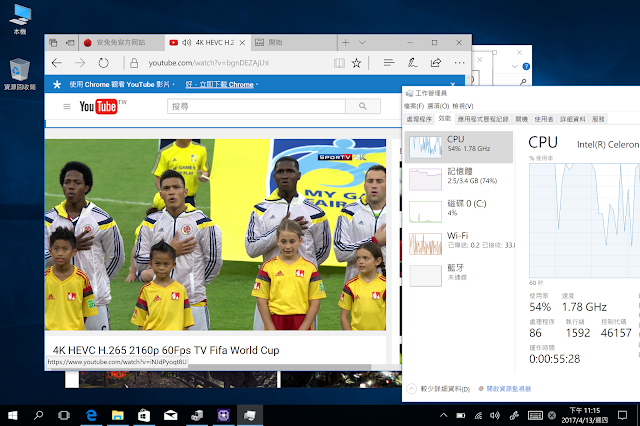The height and width of the screenshot is (426, 640).
Task: Click the YouTube 搜尋 search box
Action: tap(256, 106)
